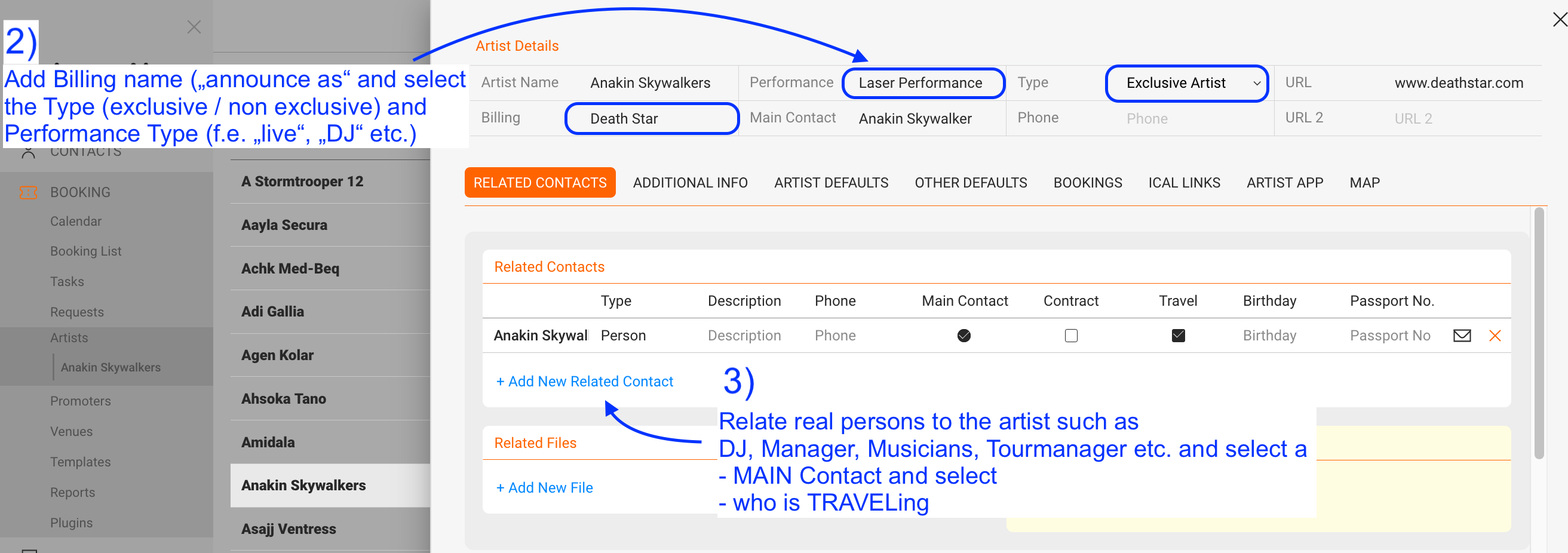1568x553 pixels.
Task: Click the vertical scrollbar of details panel
Action: (1539, 333)
